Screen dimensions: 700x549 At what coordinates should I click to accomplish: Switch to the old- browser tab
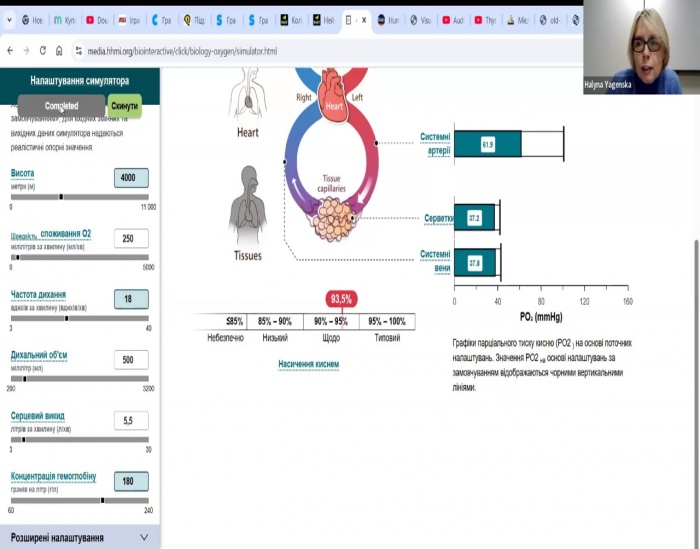click(x=548, y=20)
